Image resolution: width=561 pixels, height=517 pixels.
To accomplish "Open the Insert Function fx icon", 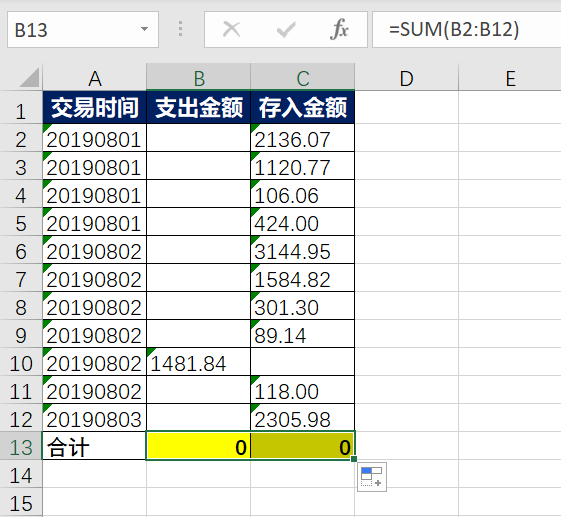I will (x=339, y=29).
